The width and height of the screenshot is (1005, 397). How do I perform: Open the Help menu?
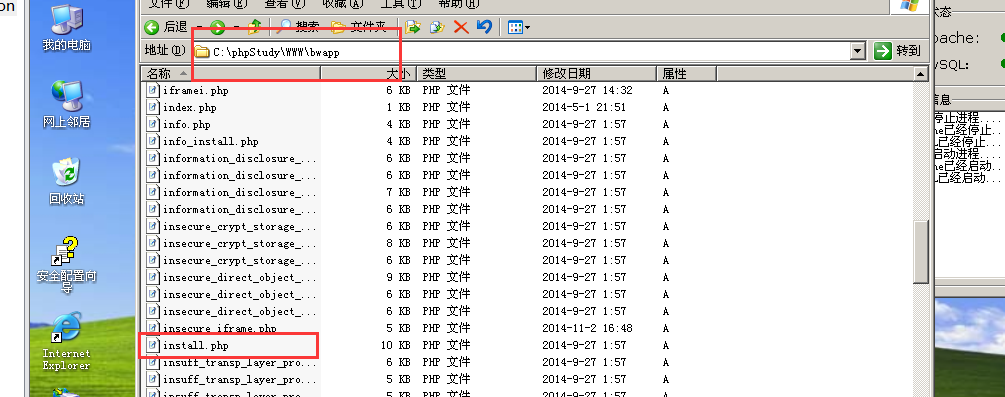(x=458, y=3)
